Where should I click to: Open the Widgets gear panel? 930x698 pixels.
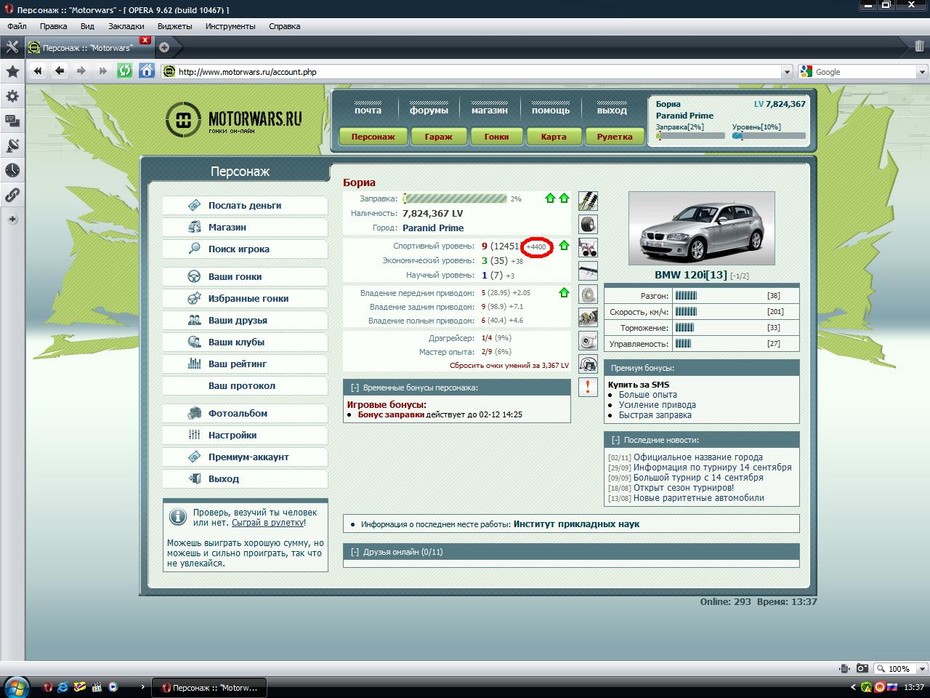(12, 96)
